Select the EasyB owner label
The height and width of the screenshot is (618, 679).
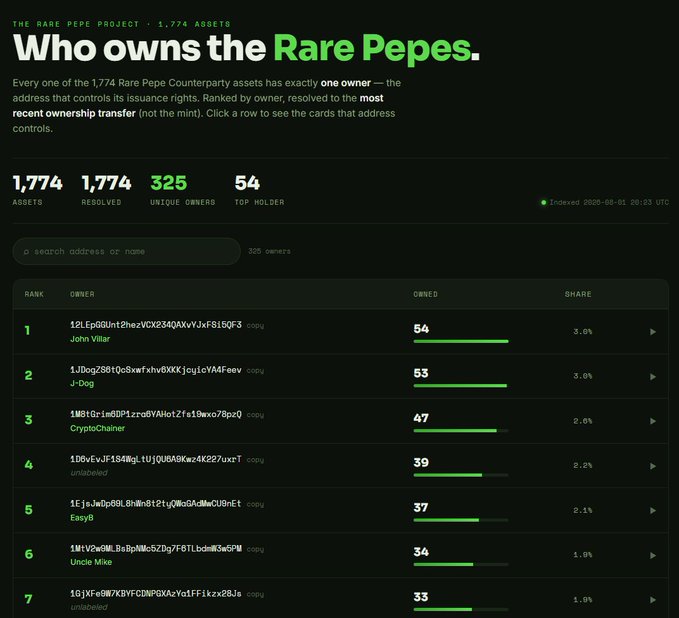(x=82, y=518)
